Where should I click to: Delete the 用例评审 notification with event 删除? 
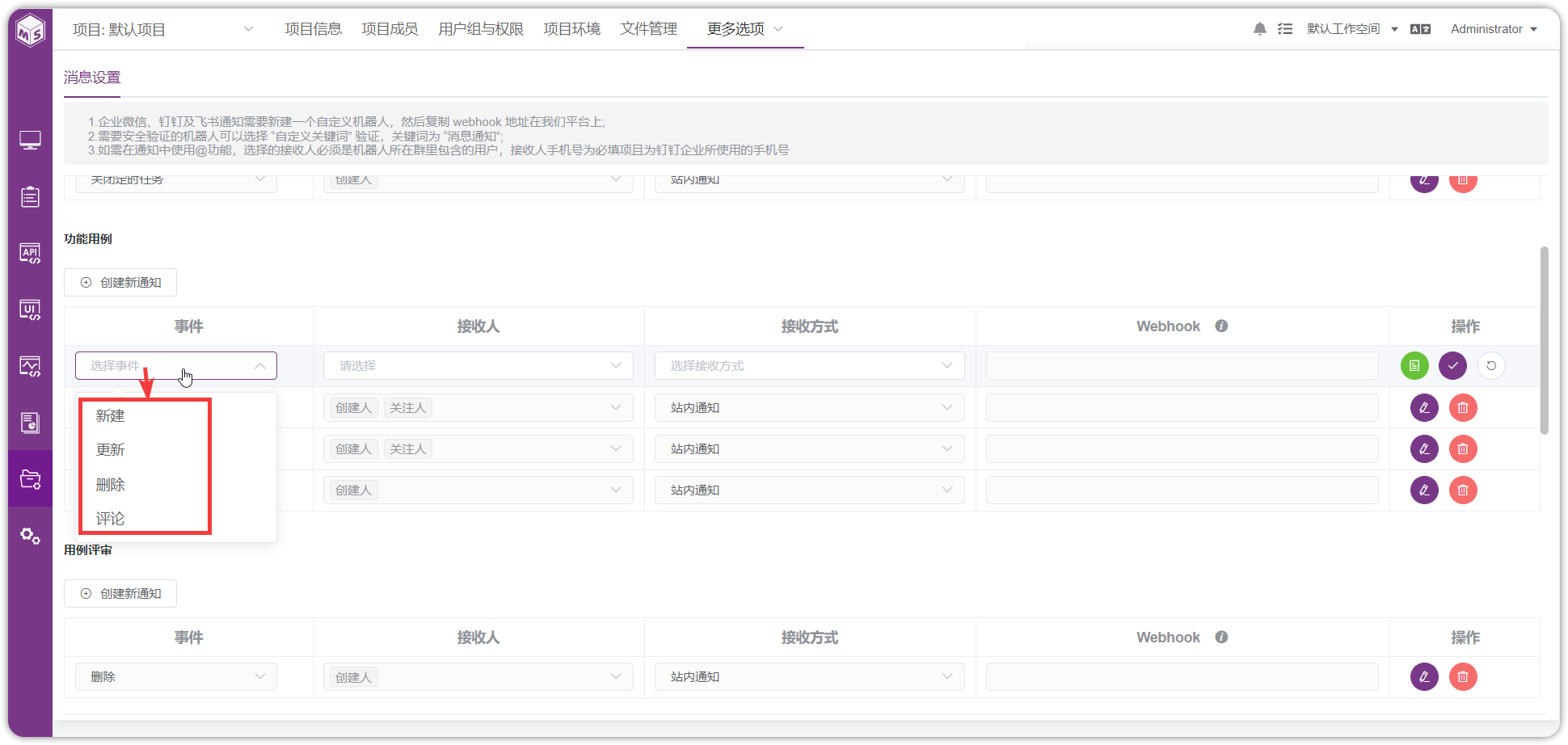1463,676
